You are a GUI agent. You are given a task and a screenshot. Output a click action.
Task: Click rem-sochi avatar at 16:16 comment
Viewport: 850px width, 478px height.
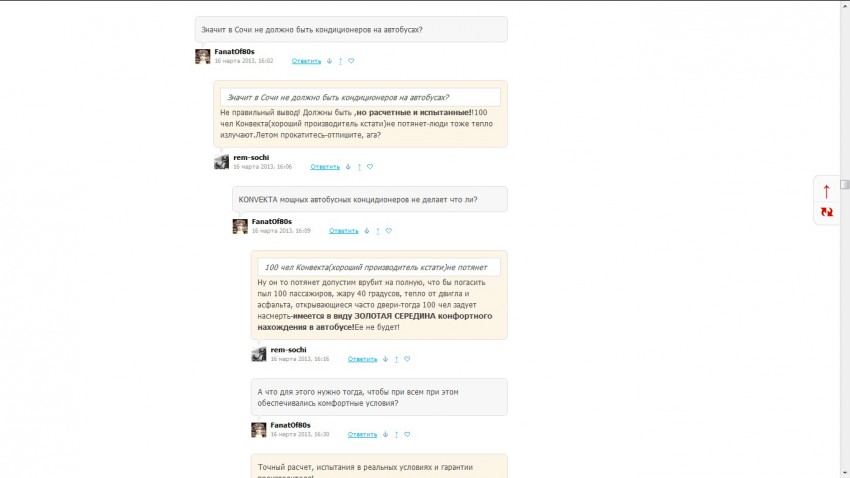coord(259,354)
